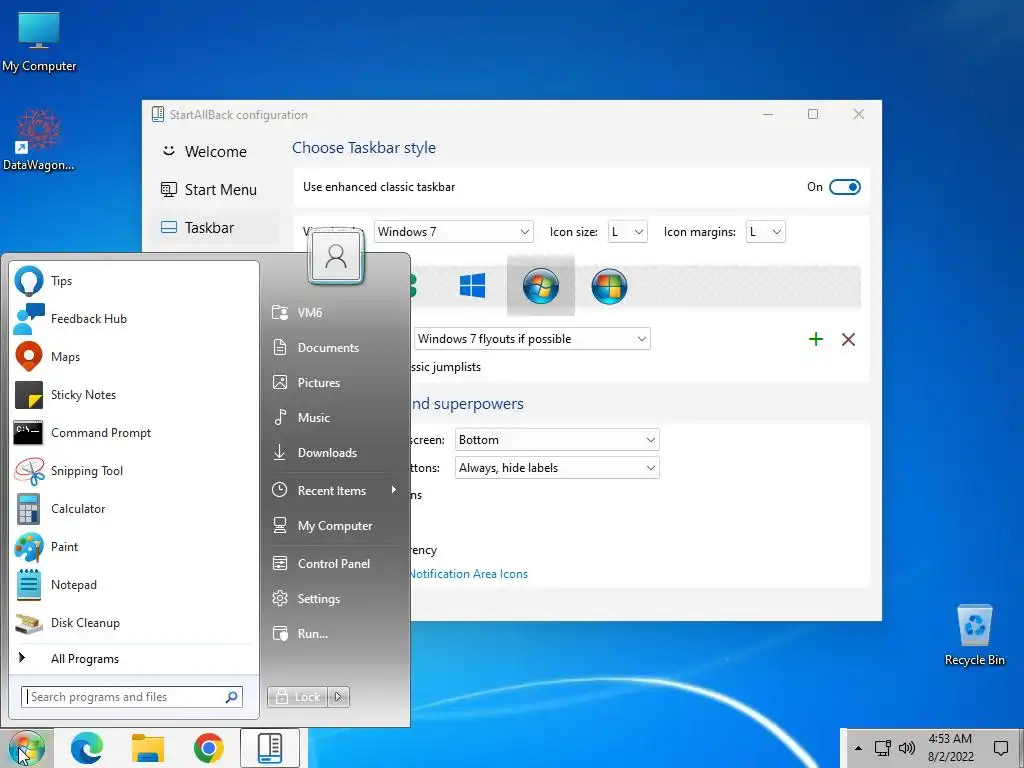This screenshot has height=768, width=1024.
Task: Start the Snipping Tool
Action: (x=134, y=471)
